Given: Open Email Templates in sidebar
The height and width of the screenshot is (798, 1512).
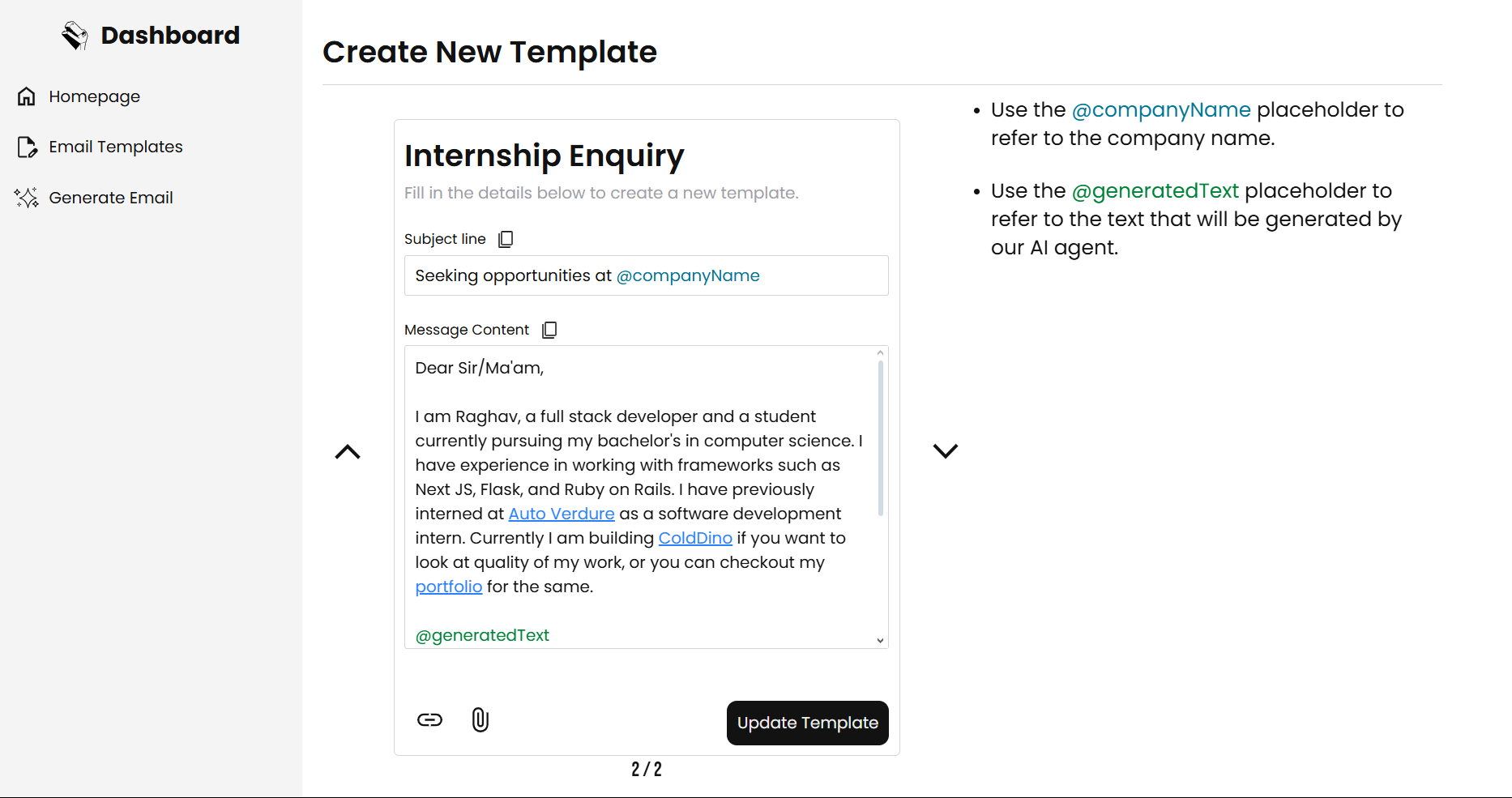Looking at the screenshot, I should point(115,147).
